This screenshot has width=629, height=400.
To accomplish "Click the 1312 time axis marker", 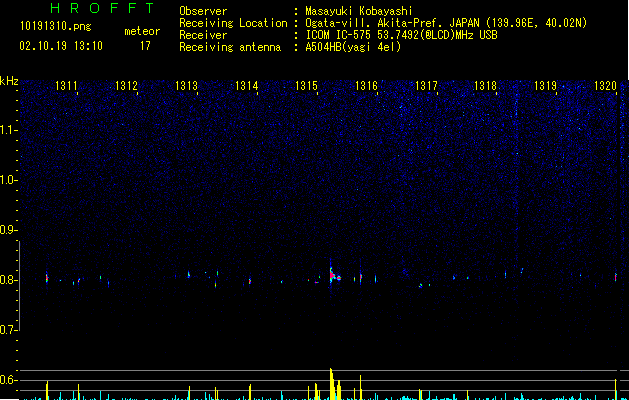I will coord(126,86).
